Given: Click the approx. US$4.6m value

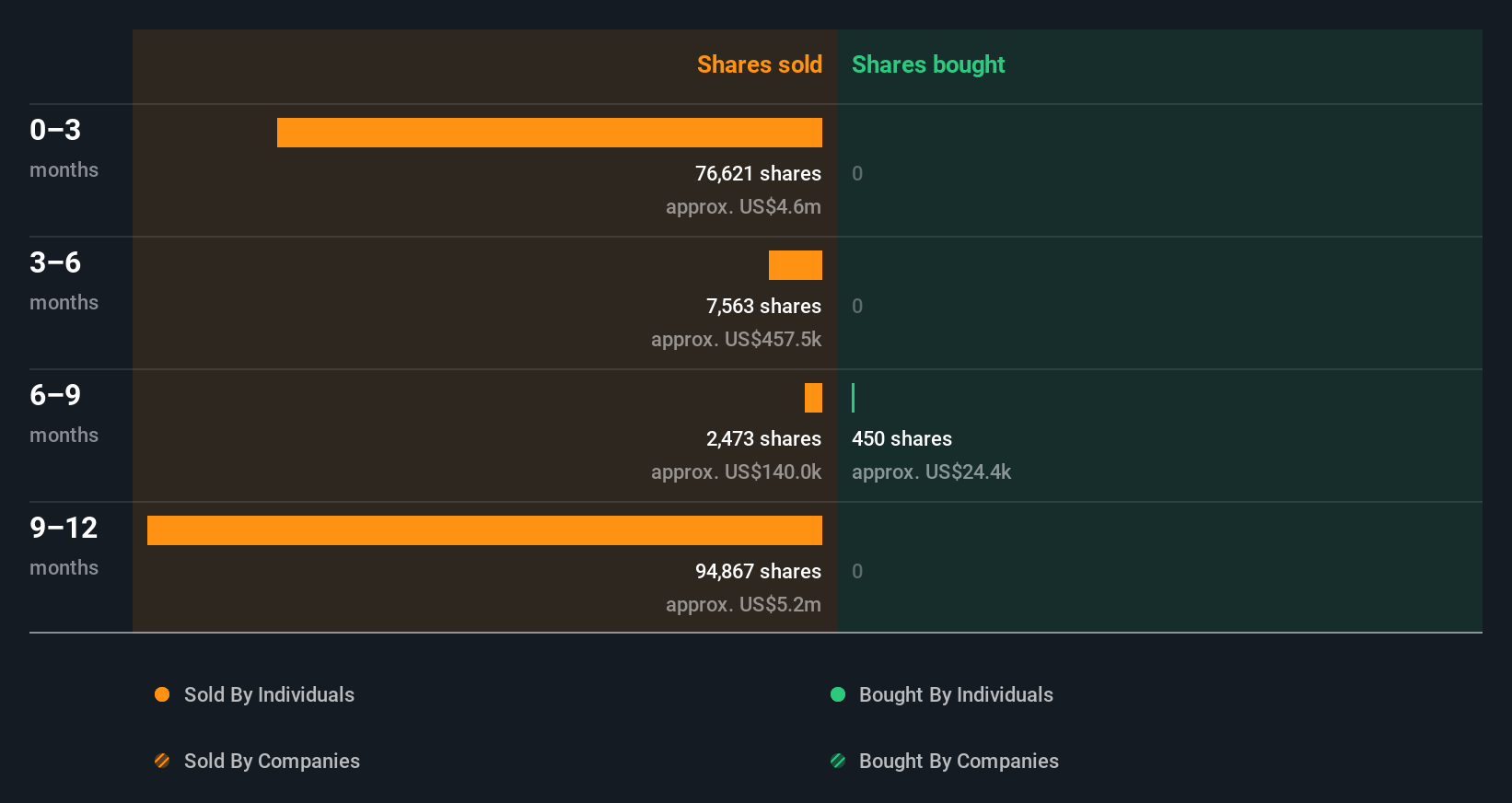Looking at the screenshot, I should [x=743, y=206].
